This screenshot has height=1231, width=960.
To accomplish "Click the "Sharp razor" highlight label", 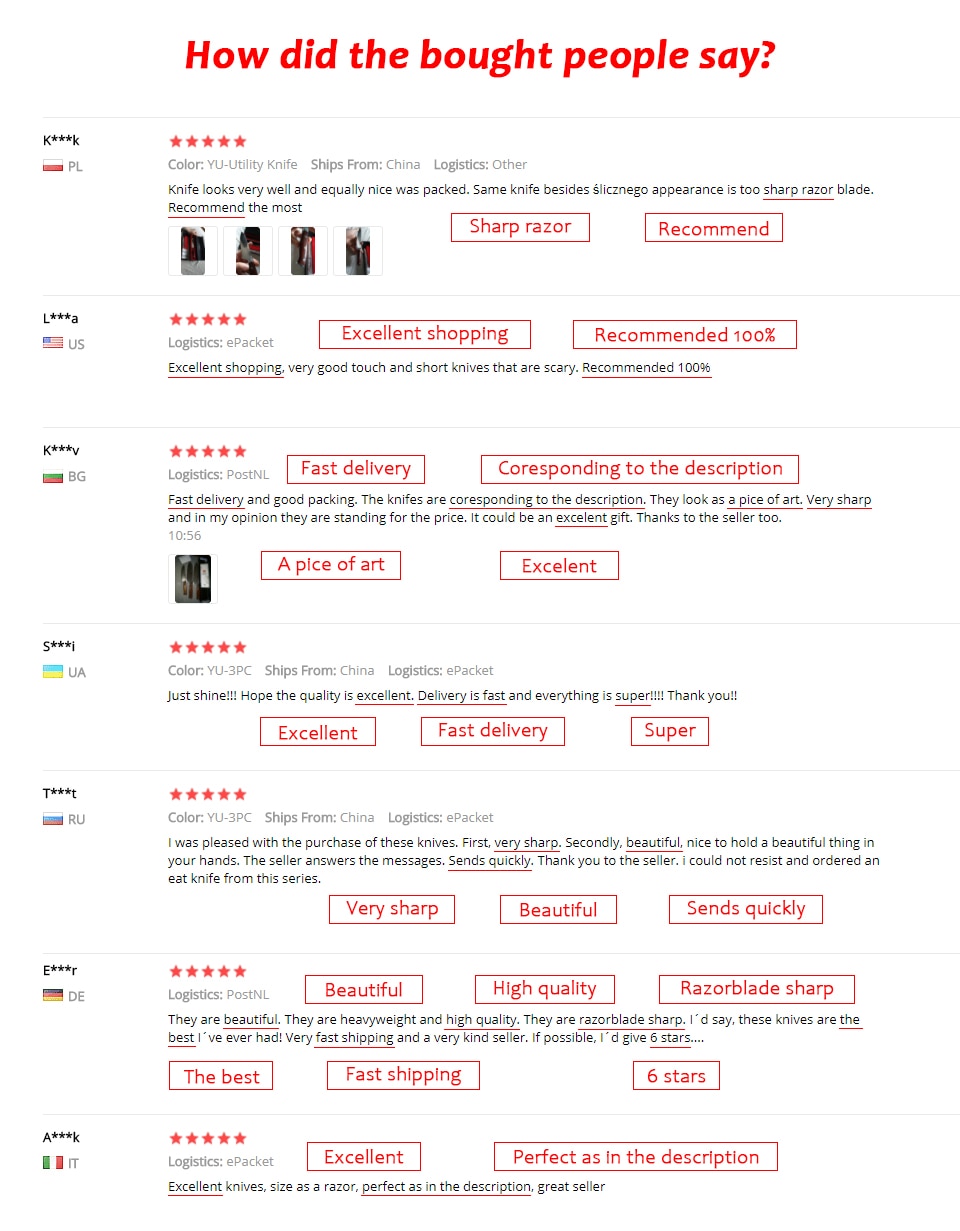I will (x=520, y=227).
